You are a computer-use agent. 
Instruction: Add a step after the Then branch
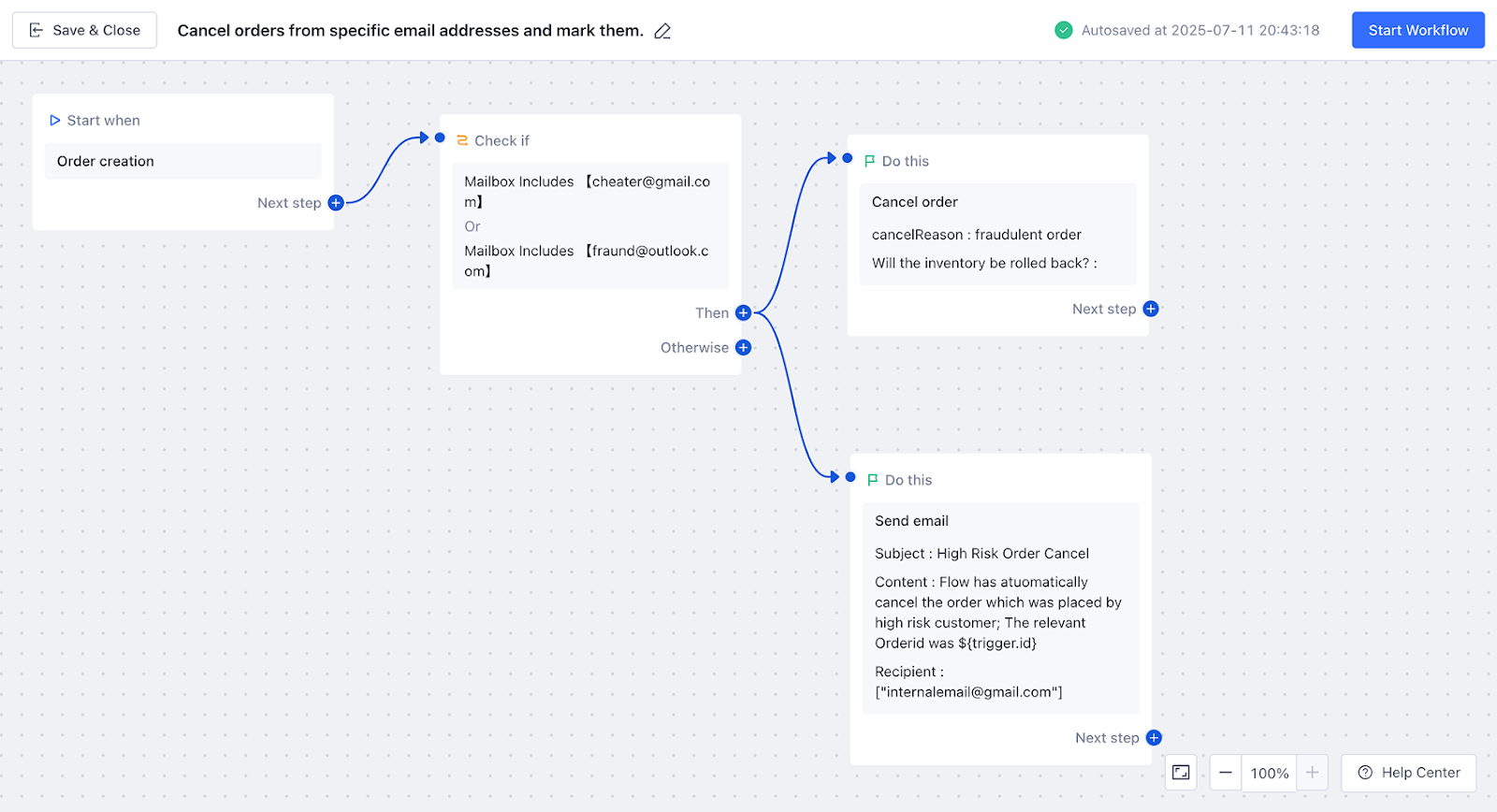click(x=743, y=312)
